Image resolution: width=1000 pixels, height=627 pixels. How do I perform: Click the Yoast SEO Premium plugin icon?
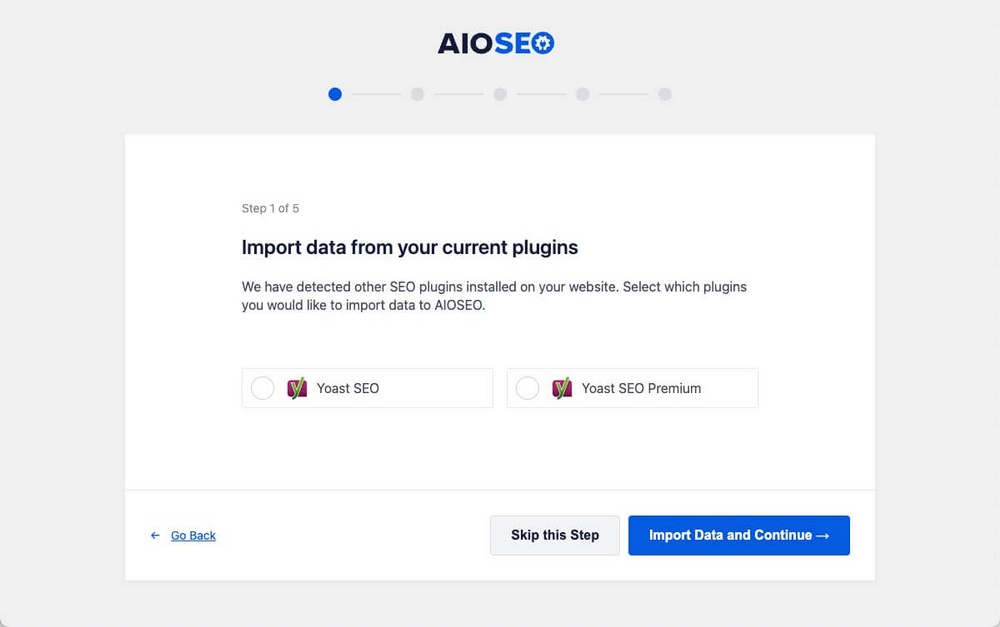(x=562, y=388)
